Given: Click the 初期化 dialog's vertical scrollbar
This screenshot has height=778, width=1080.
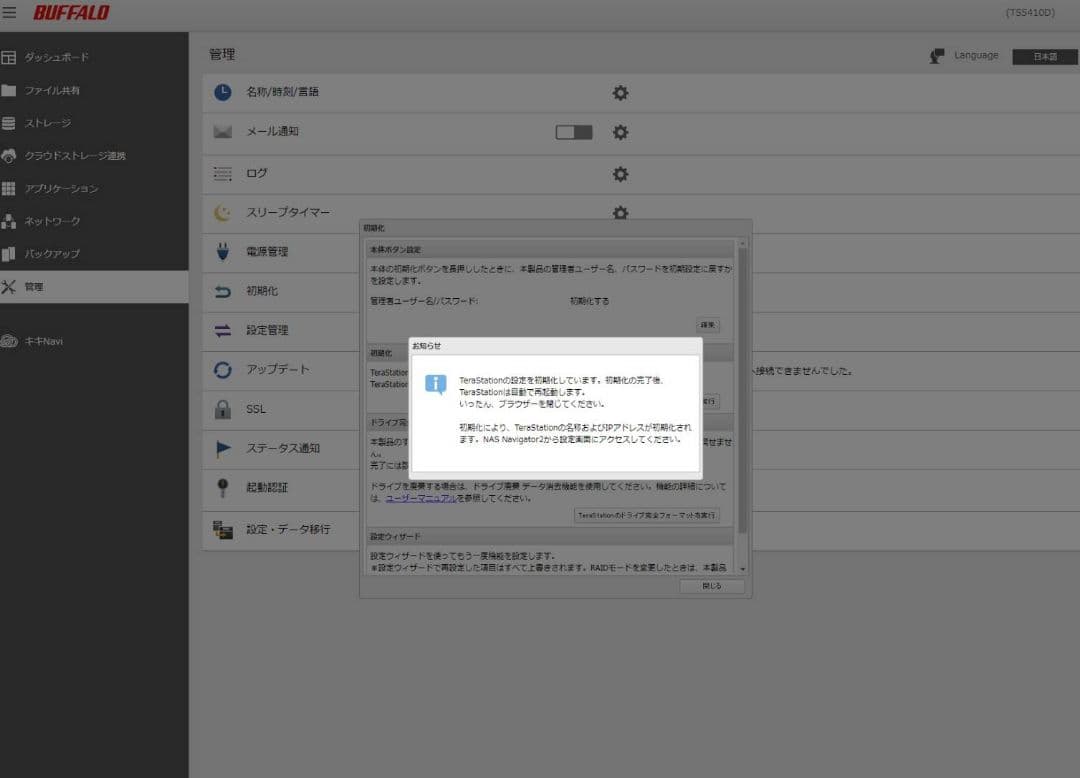Looking at the screenshot, I should pos(742,400).
